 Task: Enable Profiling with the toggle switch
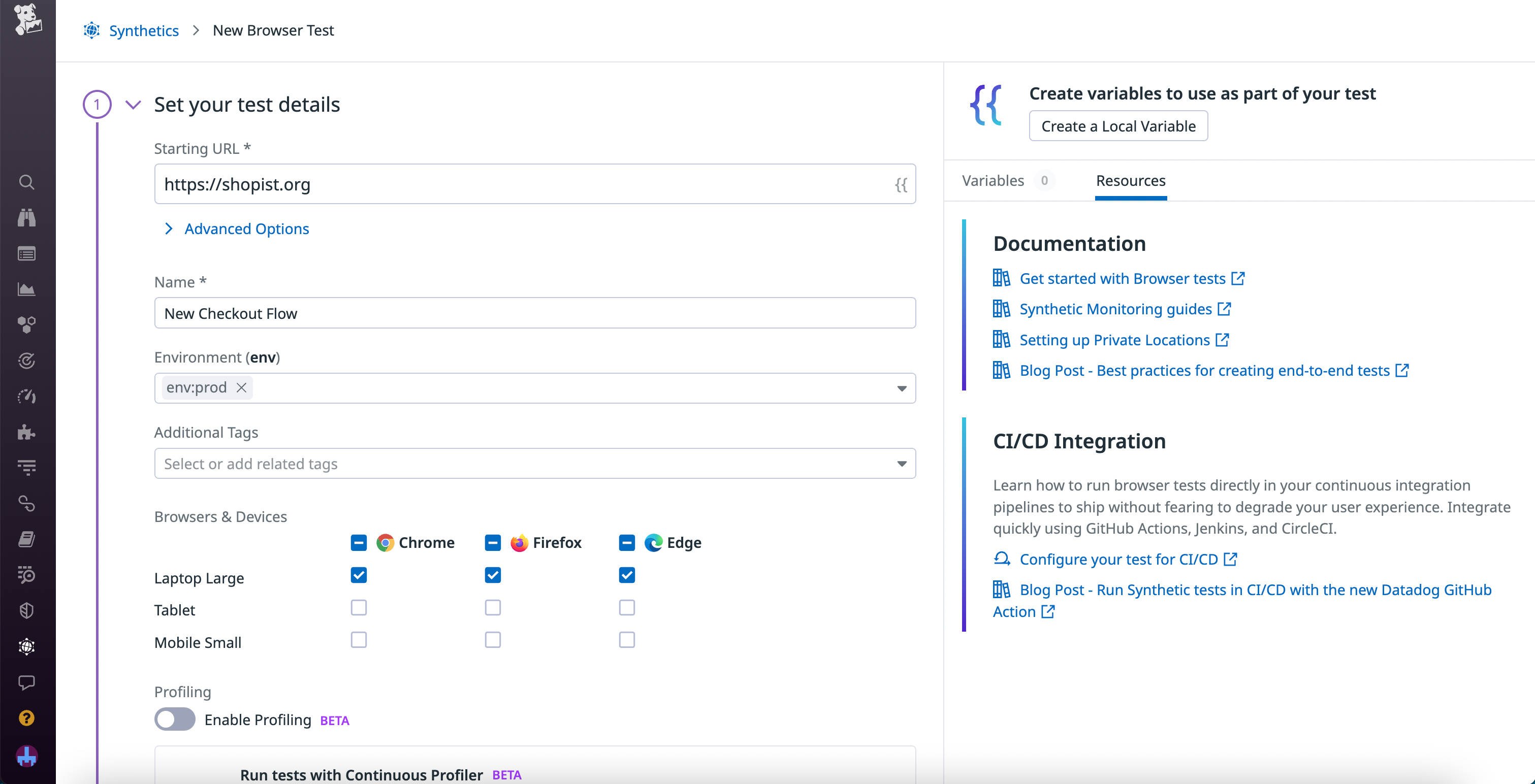174,719
